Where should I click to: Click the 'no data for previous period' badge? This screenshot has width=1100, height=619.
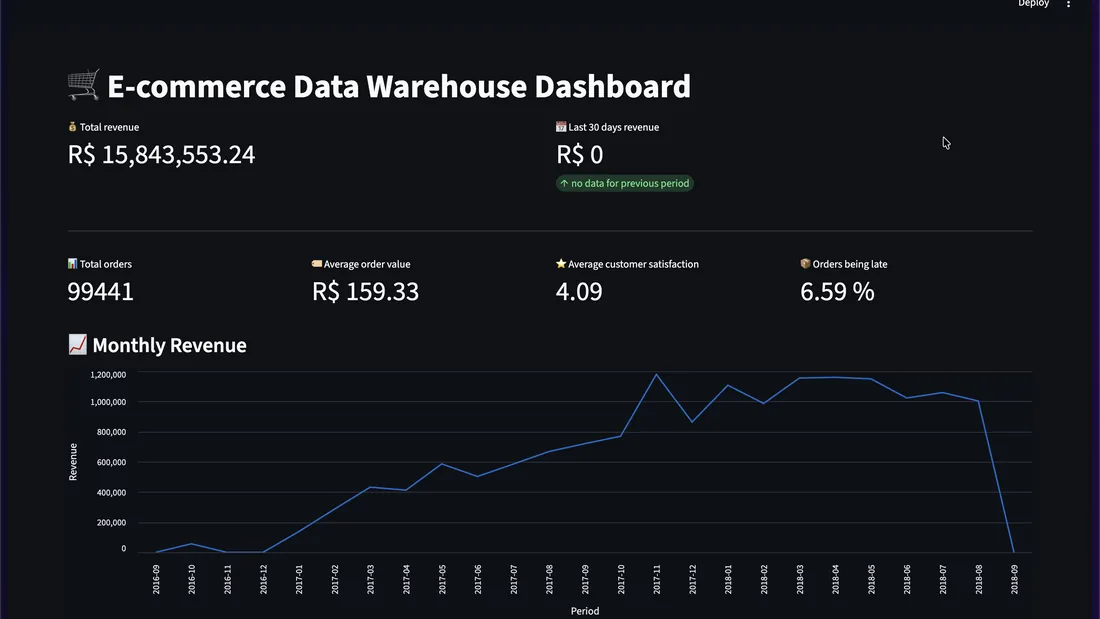pos(624,183)
